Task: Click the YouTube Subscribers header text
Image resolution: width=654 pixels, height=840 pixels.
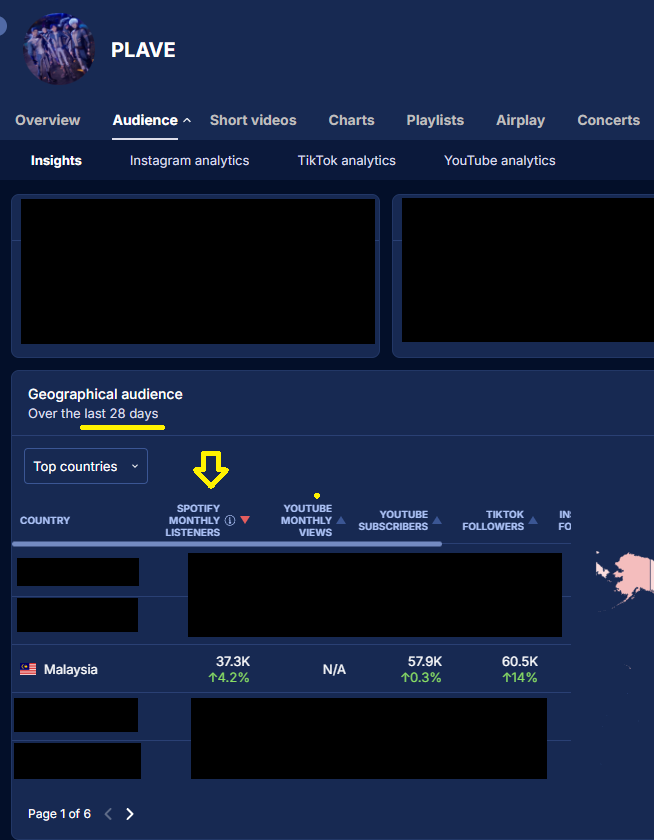Action: point(393,520)
